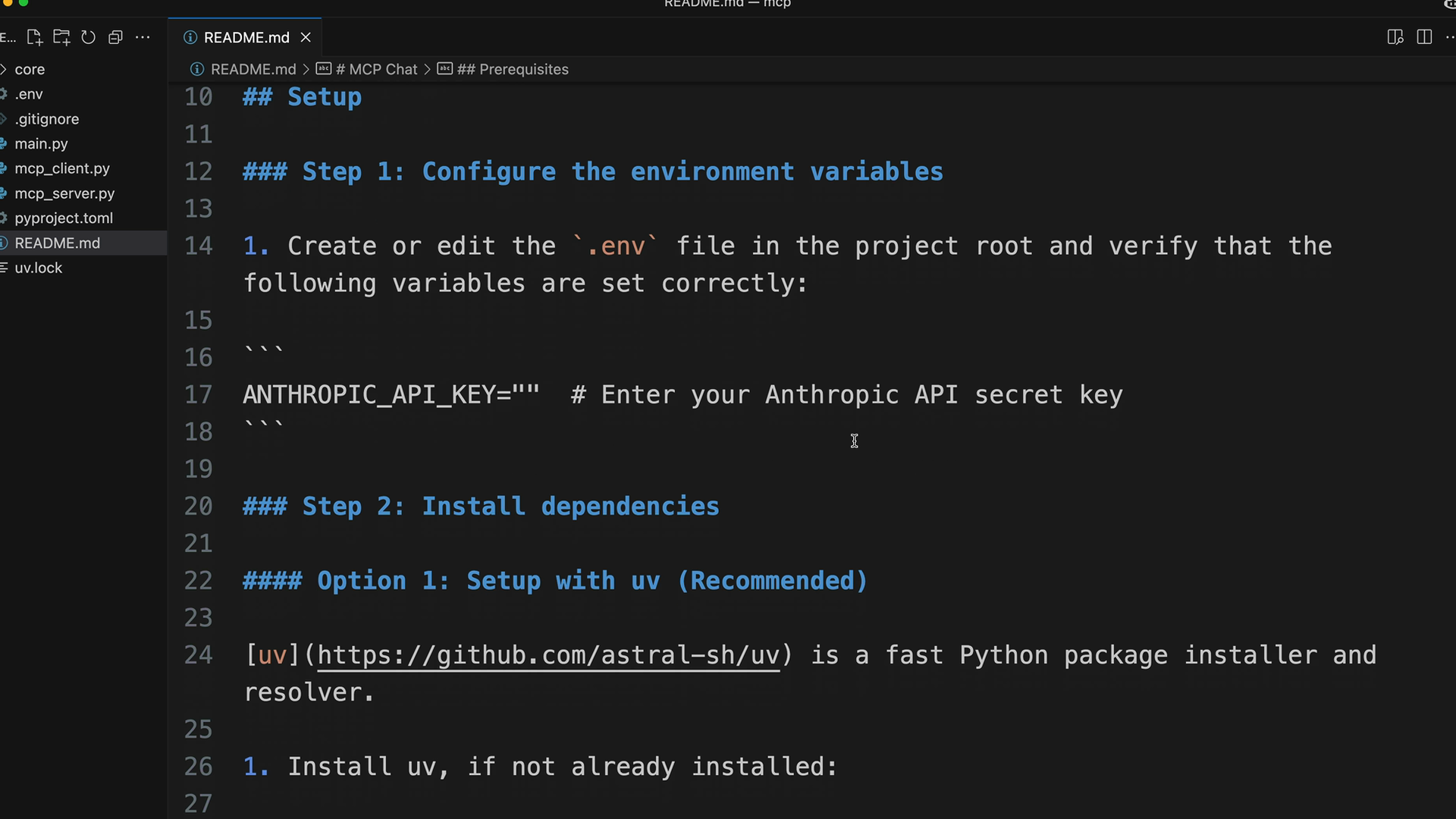This screenshot has width=1456, height=819.
Task: Open the github.com/astral-sh/uv link
Action: coord(548,655)
